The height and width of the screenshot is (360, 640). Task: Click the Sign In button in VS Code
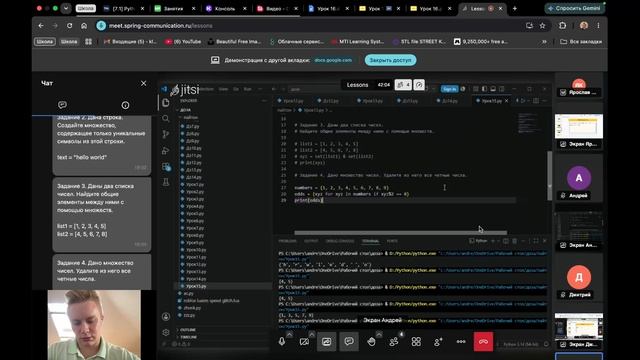point(449,89)
